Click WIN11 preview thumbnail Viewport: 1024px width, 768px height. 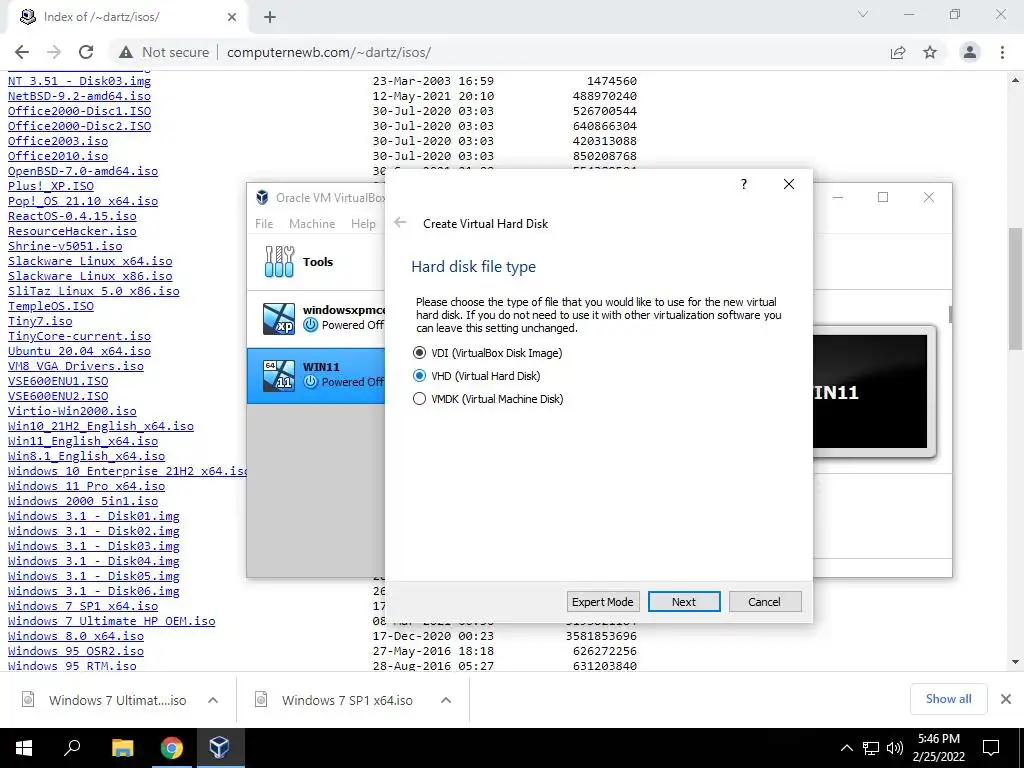coord(870,392)
